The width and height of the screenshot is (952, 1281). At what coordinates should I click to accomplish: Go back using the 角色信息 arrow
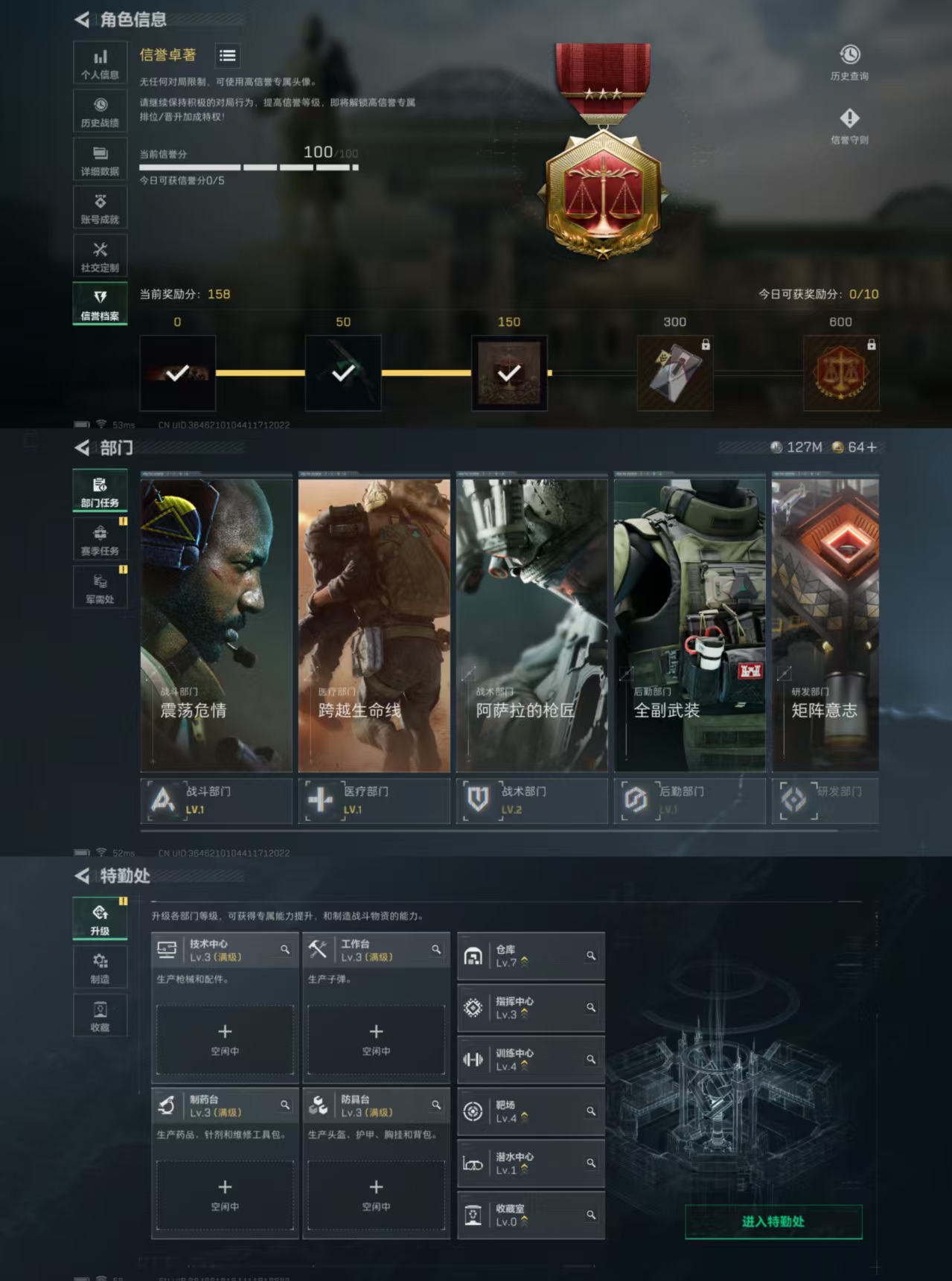pos(83,20)
